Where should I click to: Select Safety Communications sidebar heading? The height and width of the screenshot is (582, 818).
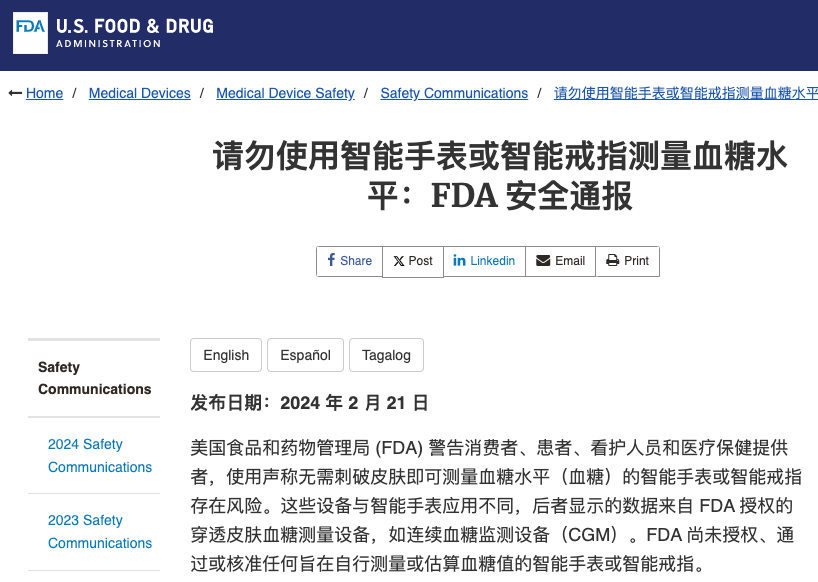94,378
